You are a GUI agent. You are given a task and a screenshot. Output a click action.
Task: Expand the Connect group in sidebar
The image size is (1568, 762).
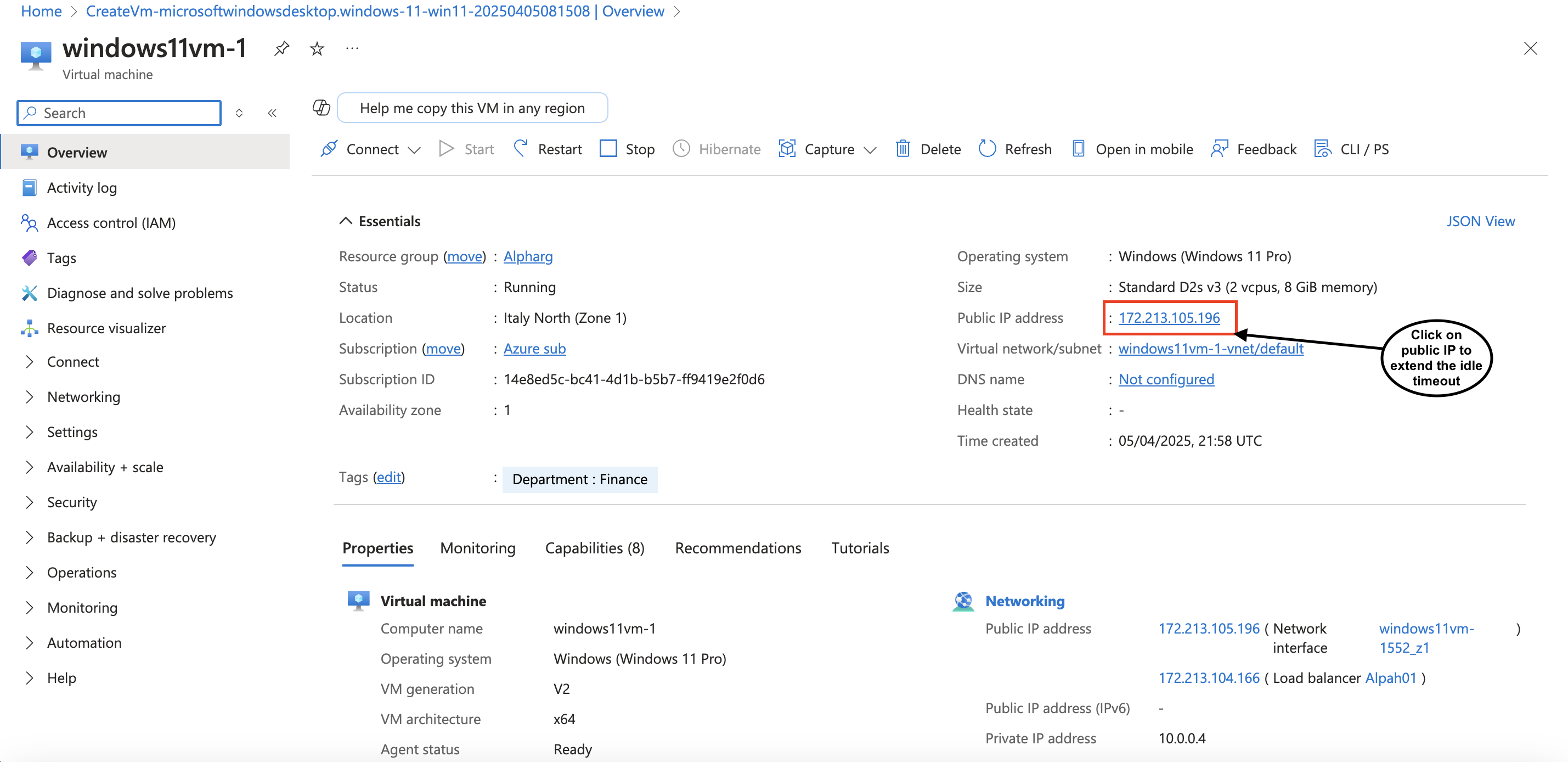(x=29, y=362)
